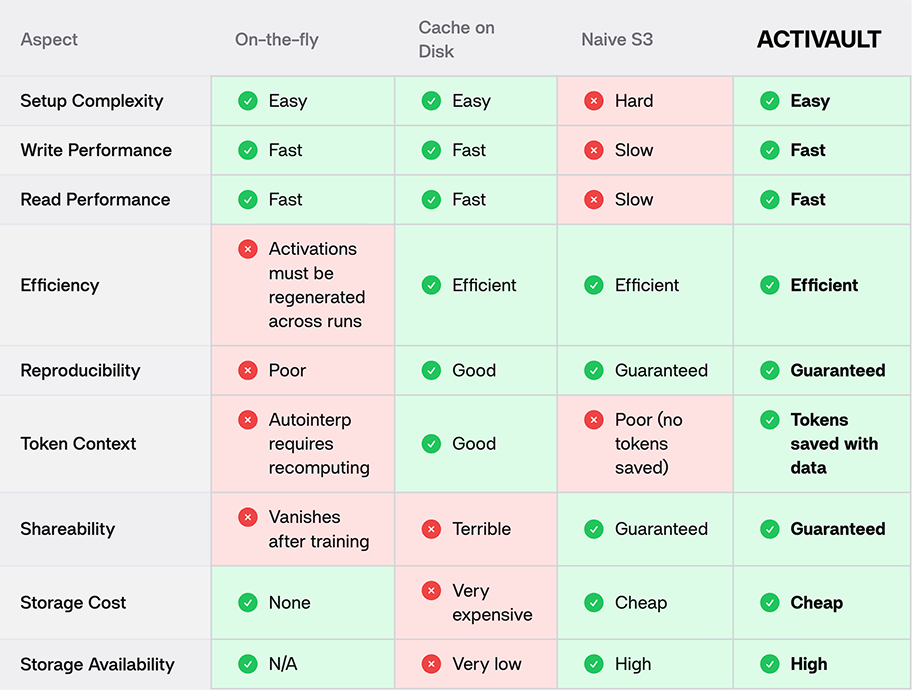Image resolution: width=912 pixels, height=690 pixels.
Task: Click the red X icon next to Autointerp requires recomputing
Action: point(248,419)
